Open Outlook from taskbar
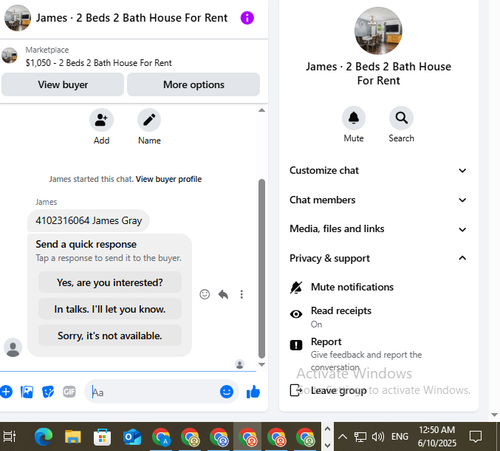 coord(132,437)
